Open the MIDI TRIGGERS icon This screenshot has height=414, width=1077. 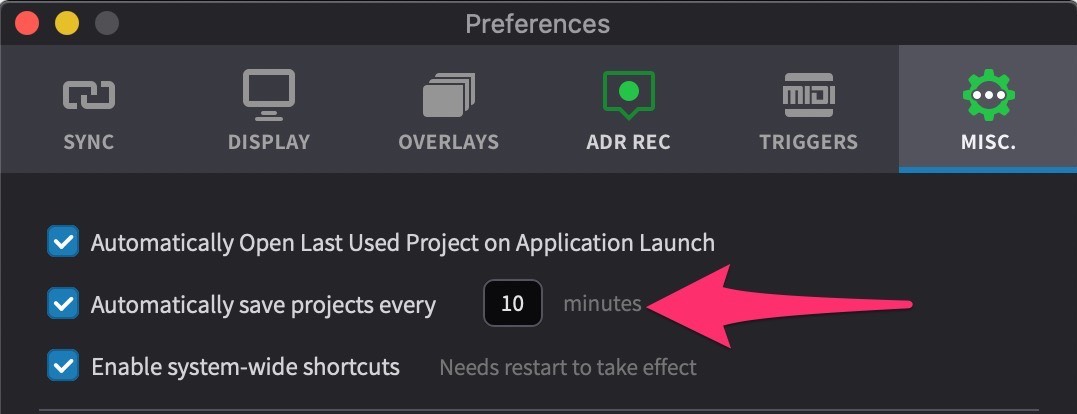[x=808, y=95]
